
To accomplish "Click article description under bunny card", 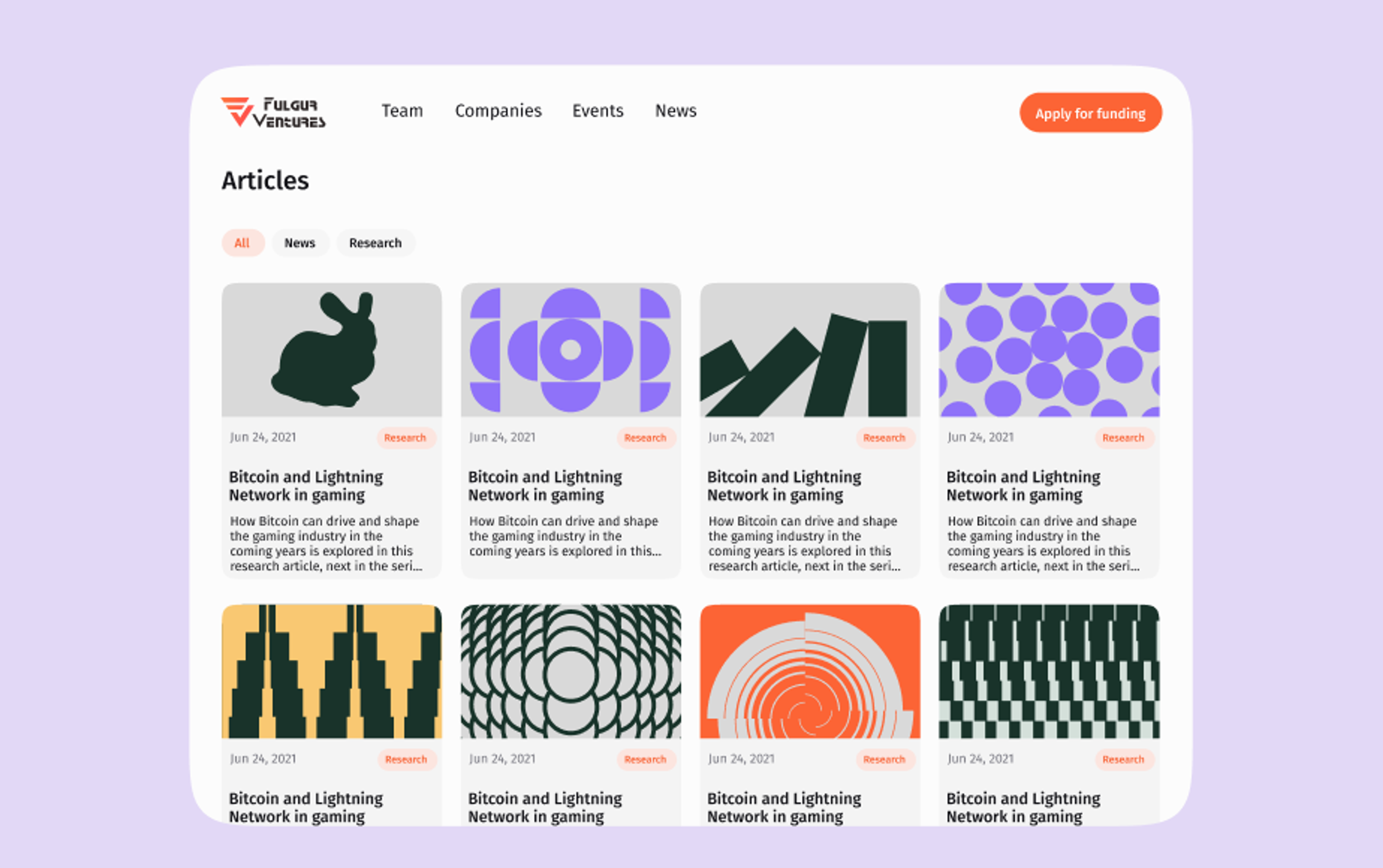I will click(326, 543).
